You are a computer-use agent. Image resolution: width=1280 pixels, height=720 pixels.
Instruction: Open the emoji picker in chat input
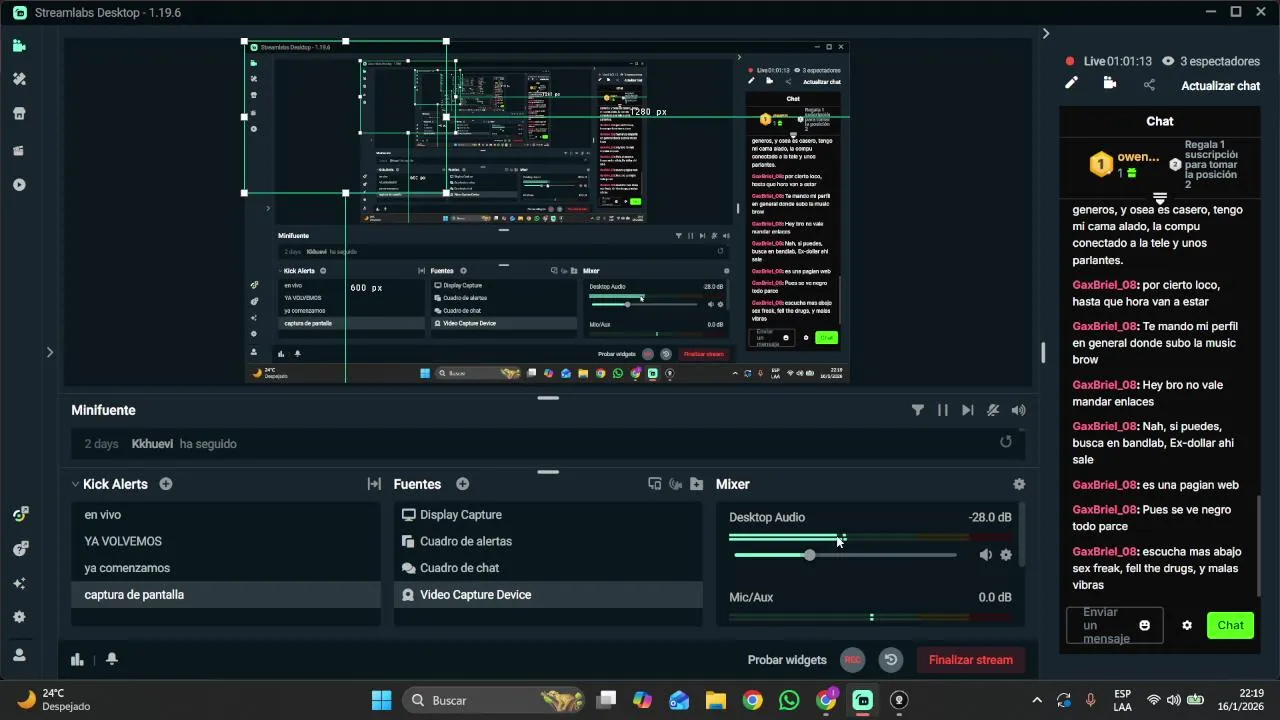coord(1145,625)
